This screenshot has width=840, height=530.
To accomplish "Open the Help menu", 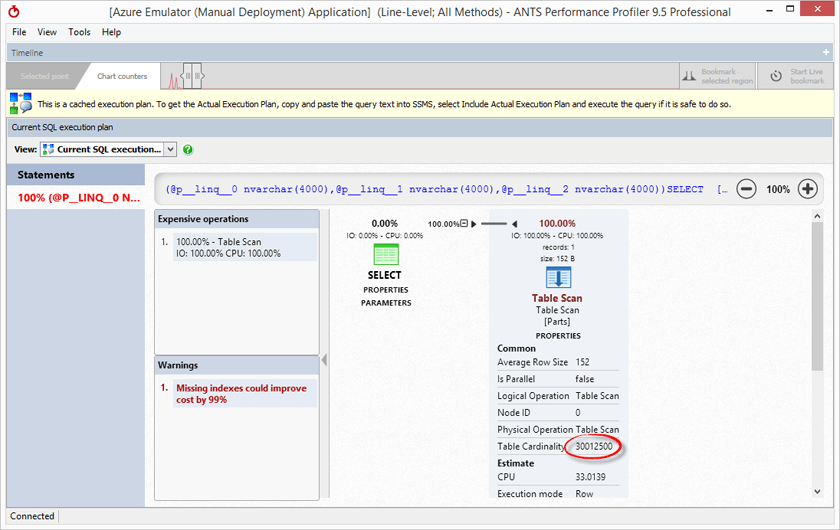I will pos(111,32).
